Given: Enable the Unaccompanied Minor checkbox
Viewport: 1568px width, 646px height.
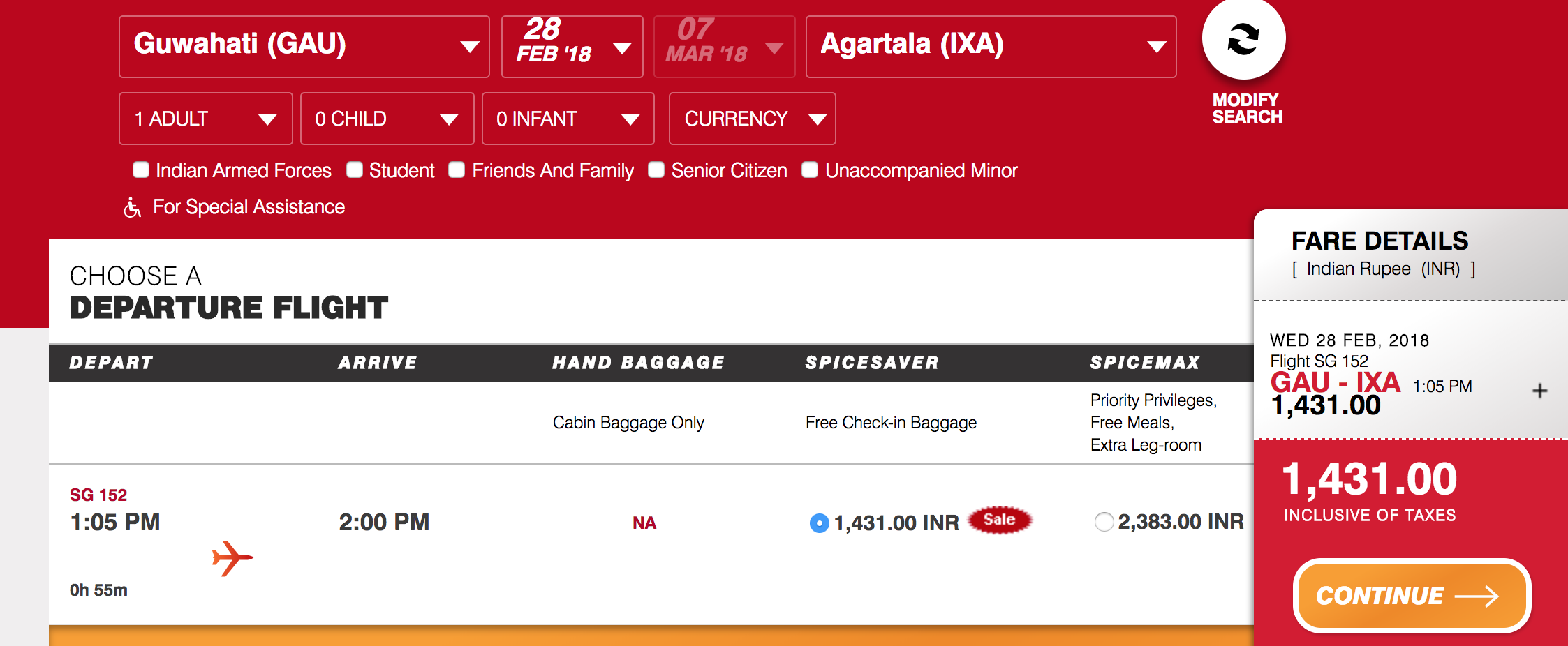Looking at the screenshot, I should coord(810,170).
